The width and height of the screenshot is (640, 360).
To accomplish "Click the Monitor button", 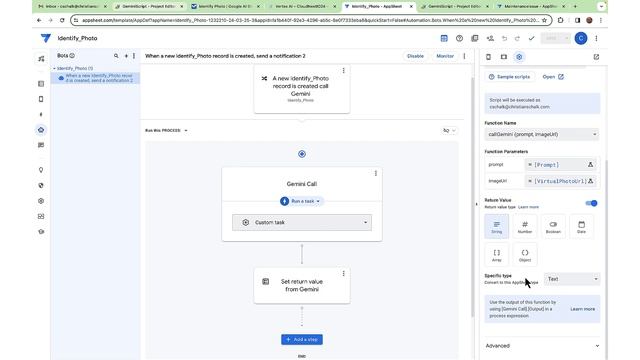I will coord(445,56).
